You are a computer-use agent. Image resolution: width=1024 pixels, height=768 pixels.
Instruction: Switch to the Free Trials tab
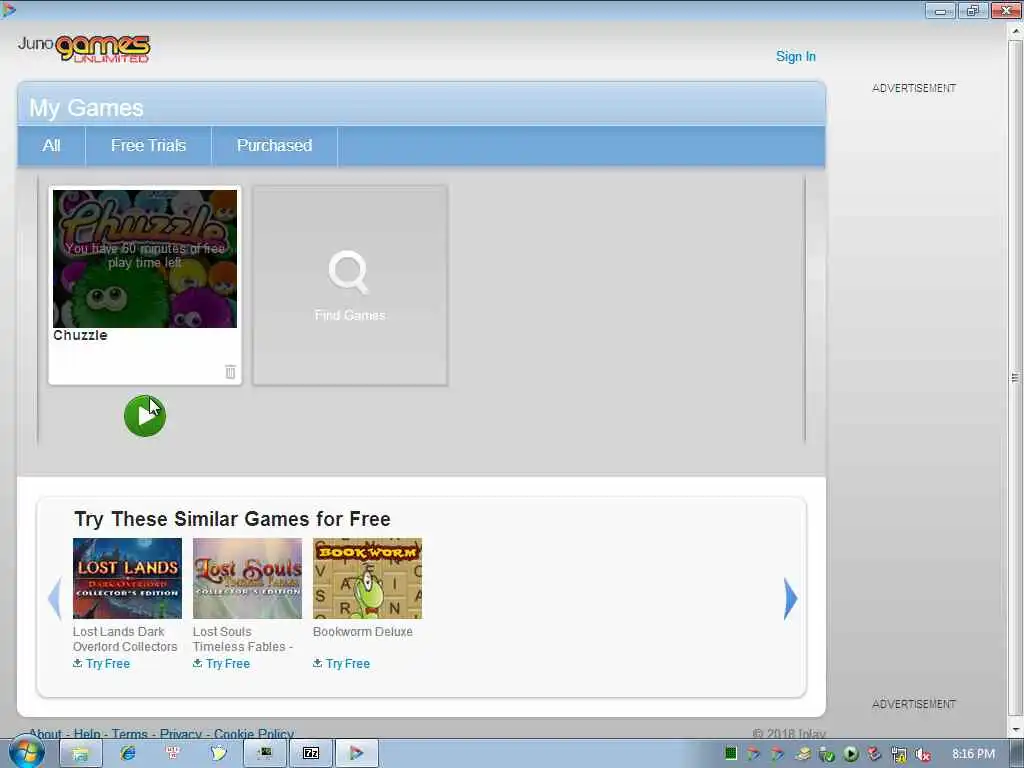point(148,146)
